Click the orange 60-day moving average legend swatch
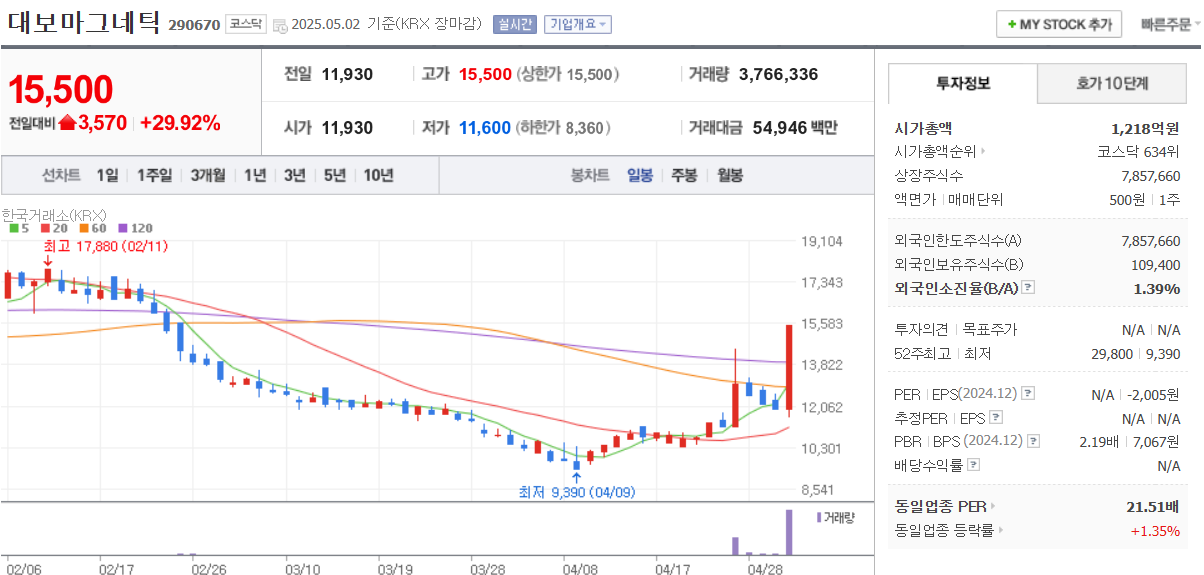This screenshot has width=1204, height=575. (x=83, y=228)
